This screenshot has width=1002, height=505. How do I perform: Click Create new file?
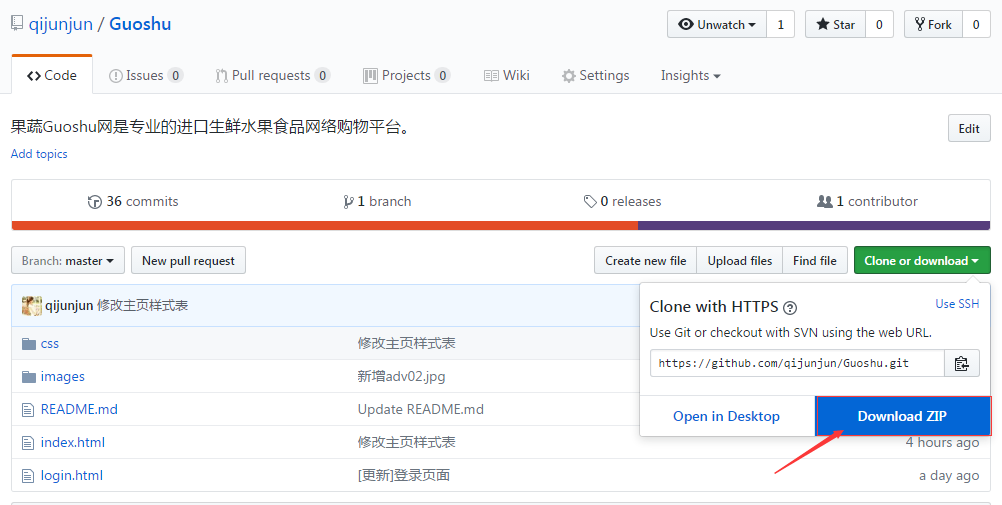tap(645, 261)
